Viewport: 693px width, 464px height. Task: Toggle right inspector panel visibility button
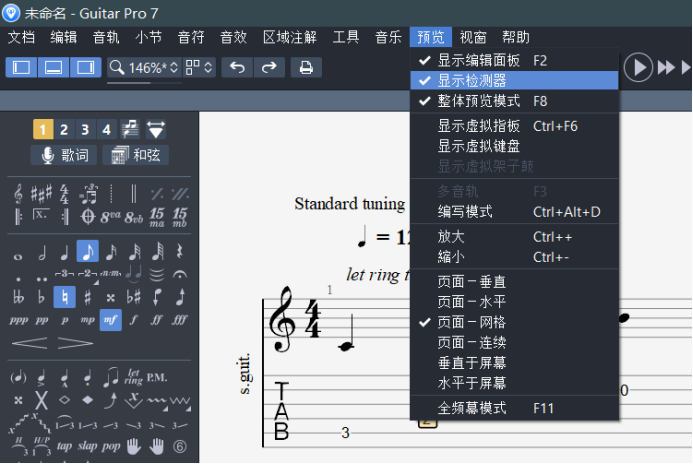(86, 68)
